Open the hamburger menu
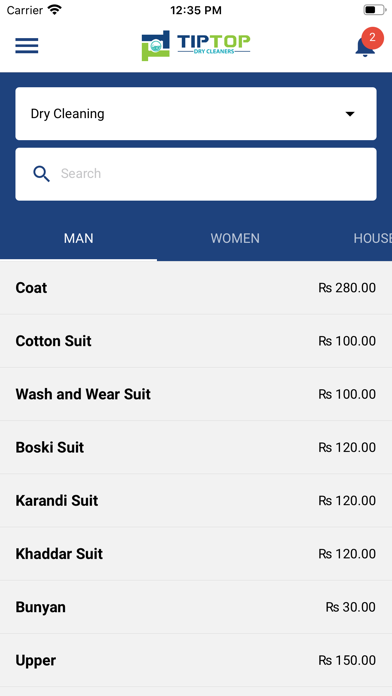The height and width of the screenshot is (696, 392). 27,46
